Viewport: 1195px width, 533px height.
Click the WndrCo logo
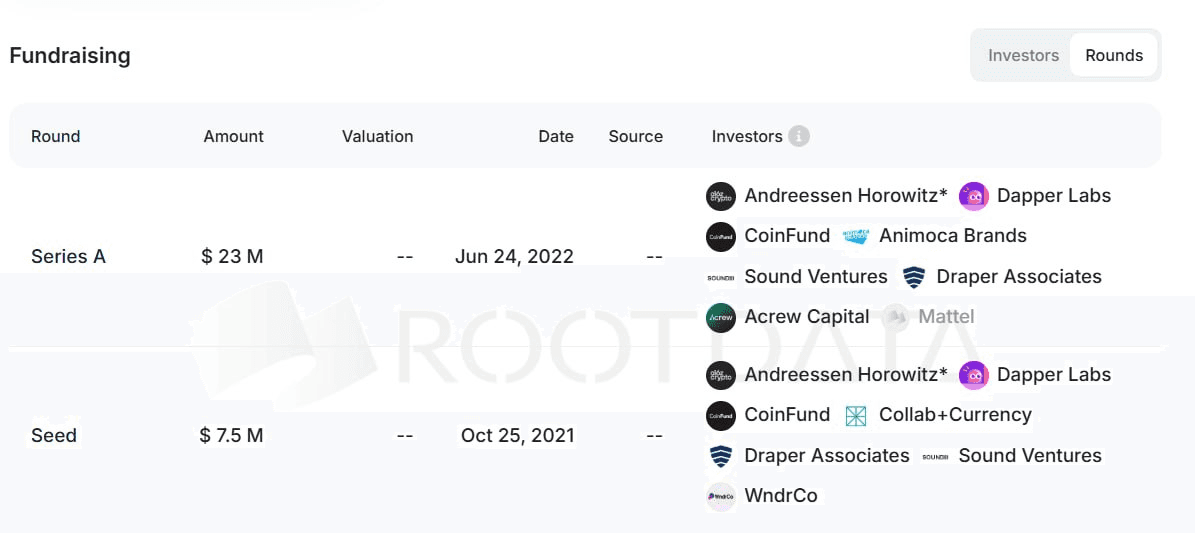(720, 496)
